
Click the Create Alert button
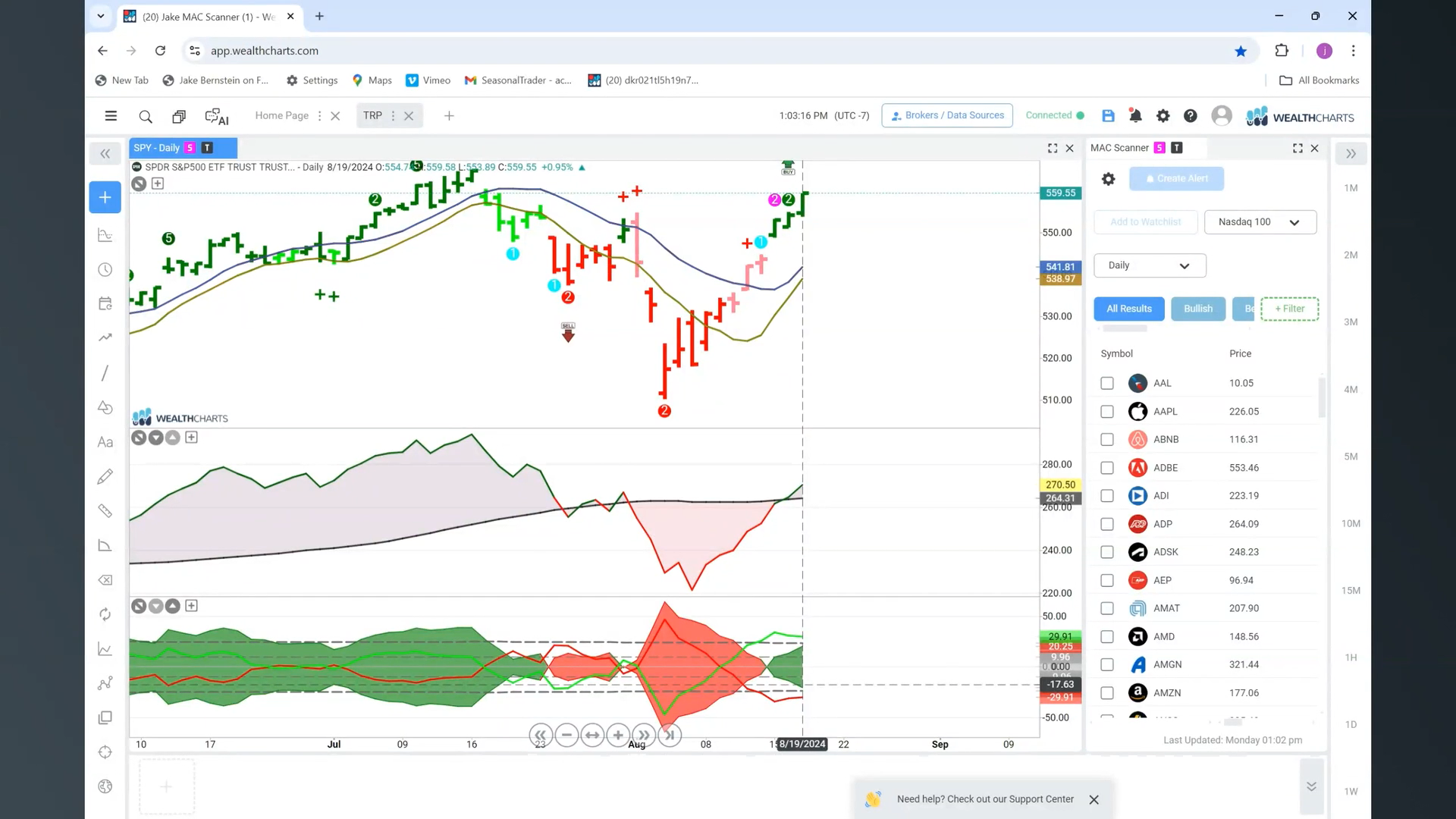(1176, 179)
